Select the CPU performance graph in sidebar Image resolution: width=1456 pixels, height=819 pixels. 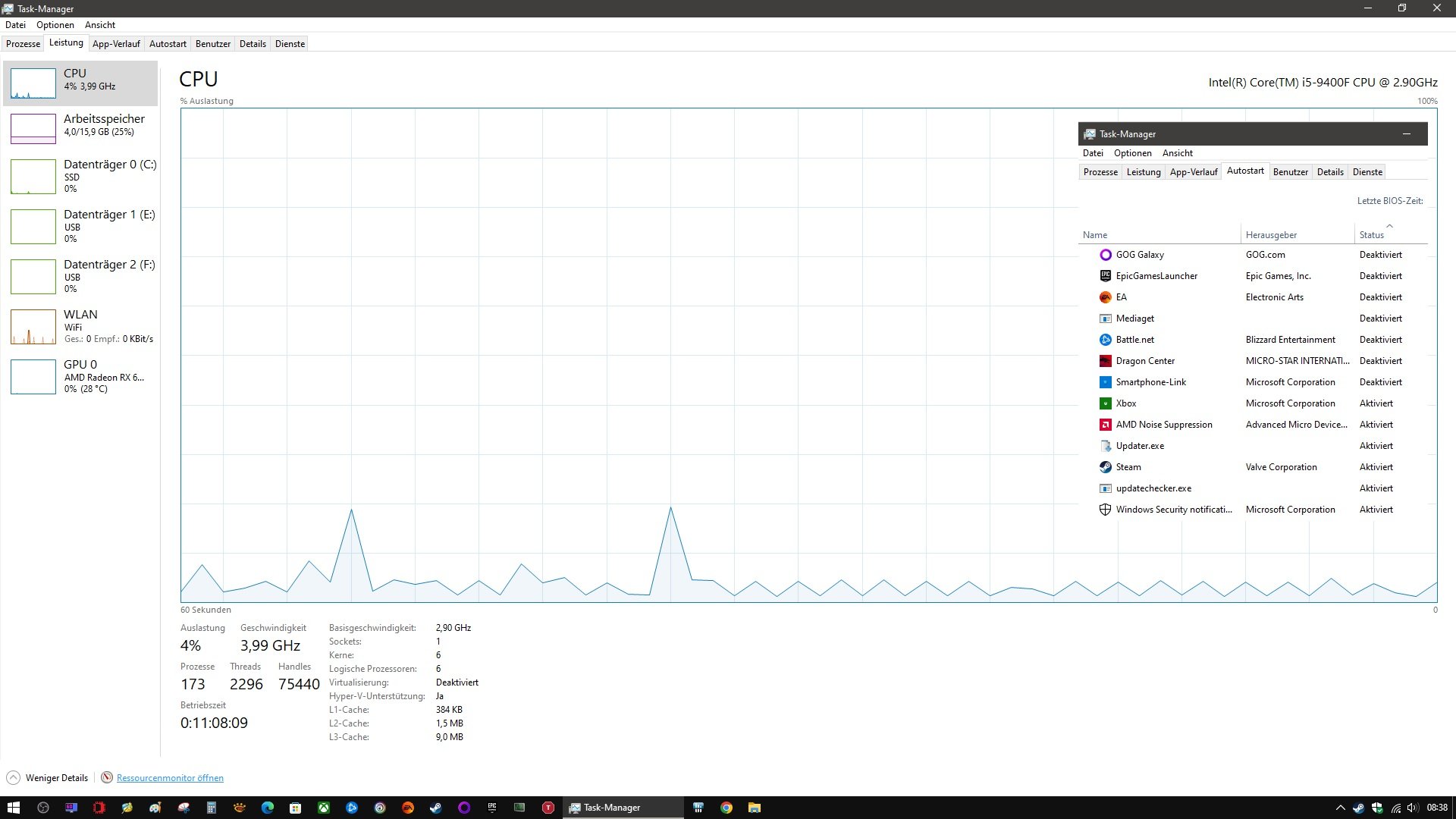[80, 83]
